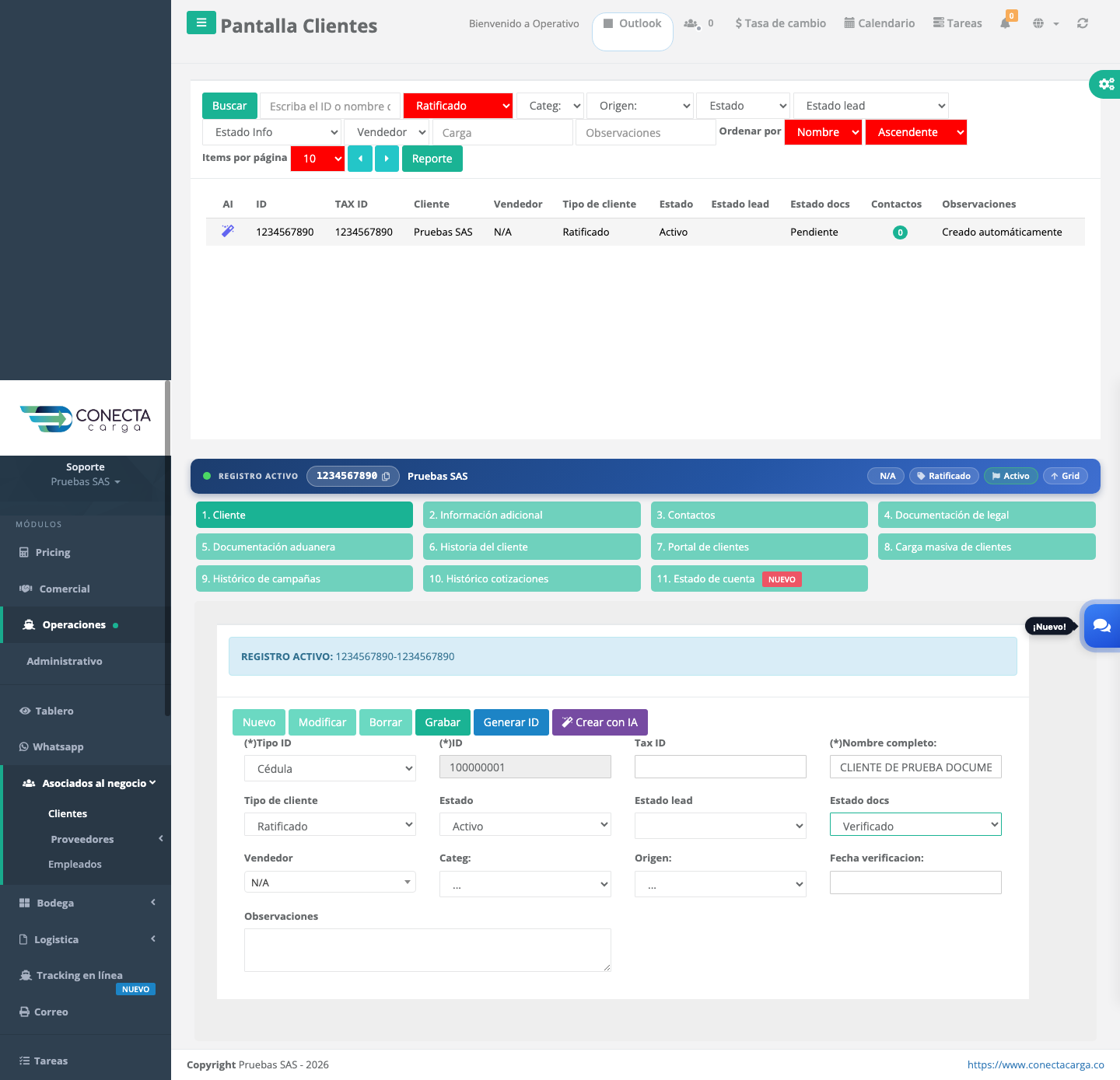Screen dimensions: 1120x1080
Task: Open the chat bubble widget
Action: [x=1102, y=626]
